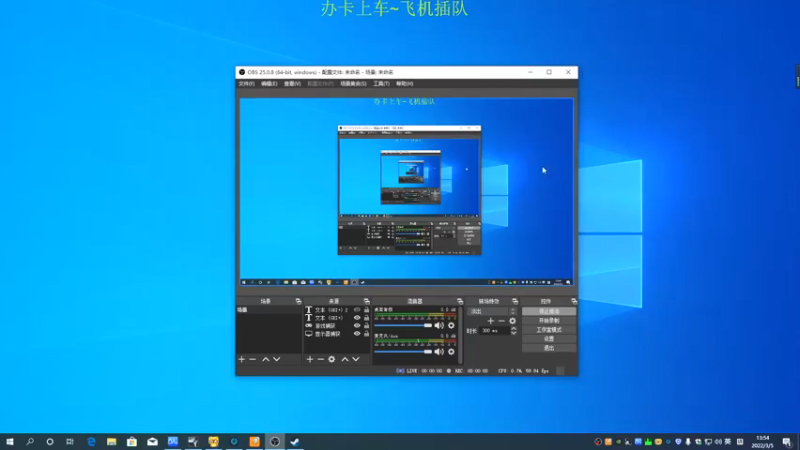Remove the selected source with the minus icon

(x=320, y=359)
